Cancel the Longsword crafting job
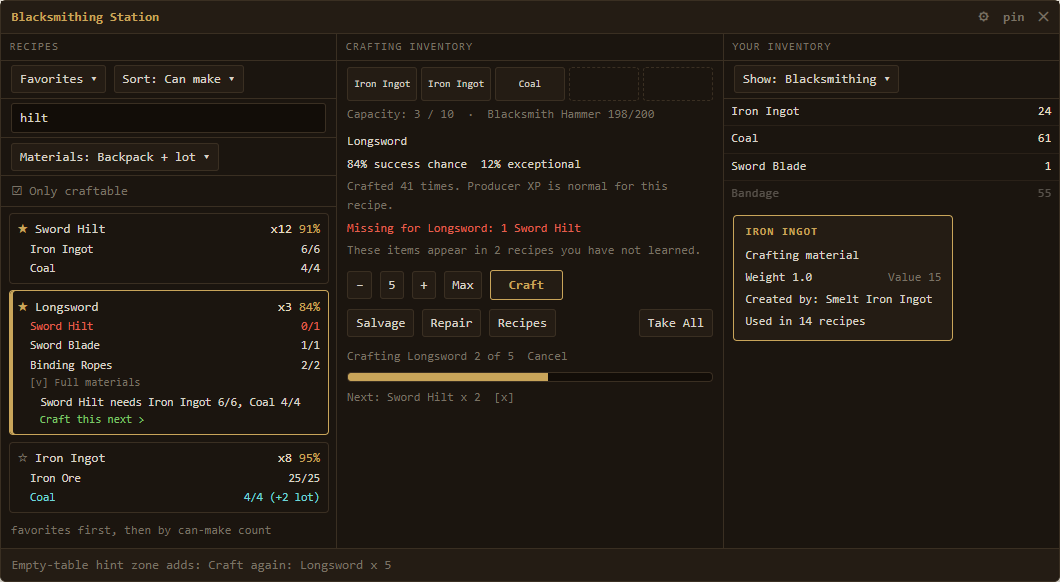 tap(547, 356)
